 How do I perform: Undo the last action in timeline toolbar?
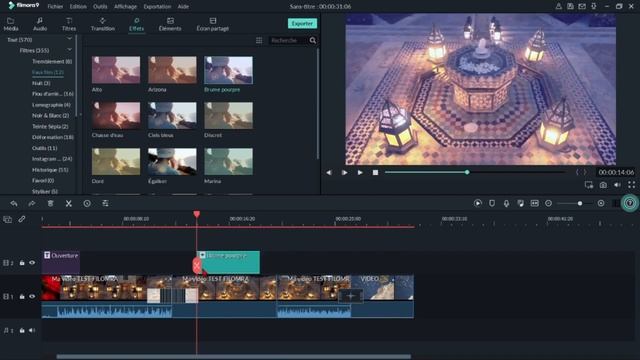(x=14, y=203)
